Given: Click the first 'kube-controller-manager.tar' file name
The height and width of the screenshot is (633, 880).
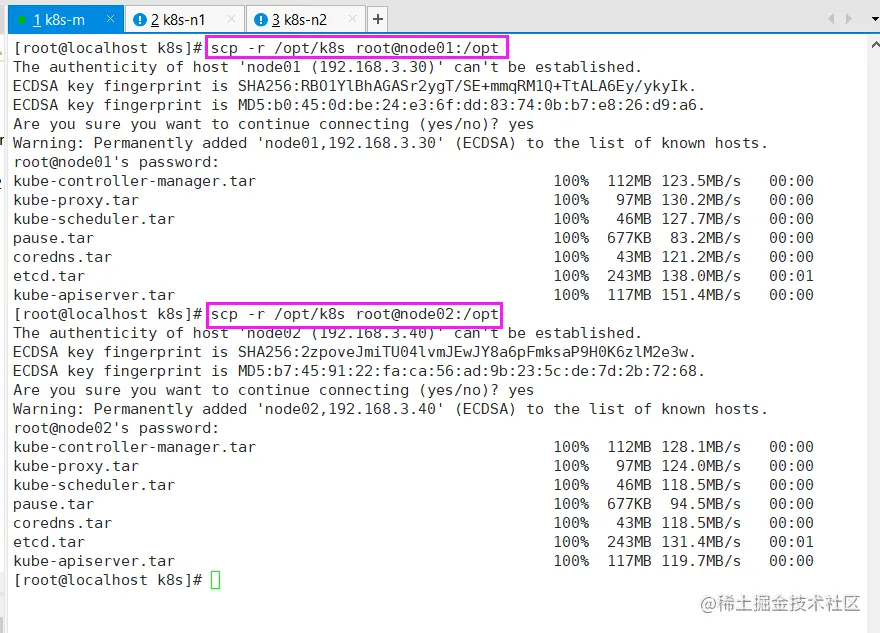Looking at the screenshot, I should (135, 181).
